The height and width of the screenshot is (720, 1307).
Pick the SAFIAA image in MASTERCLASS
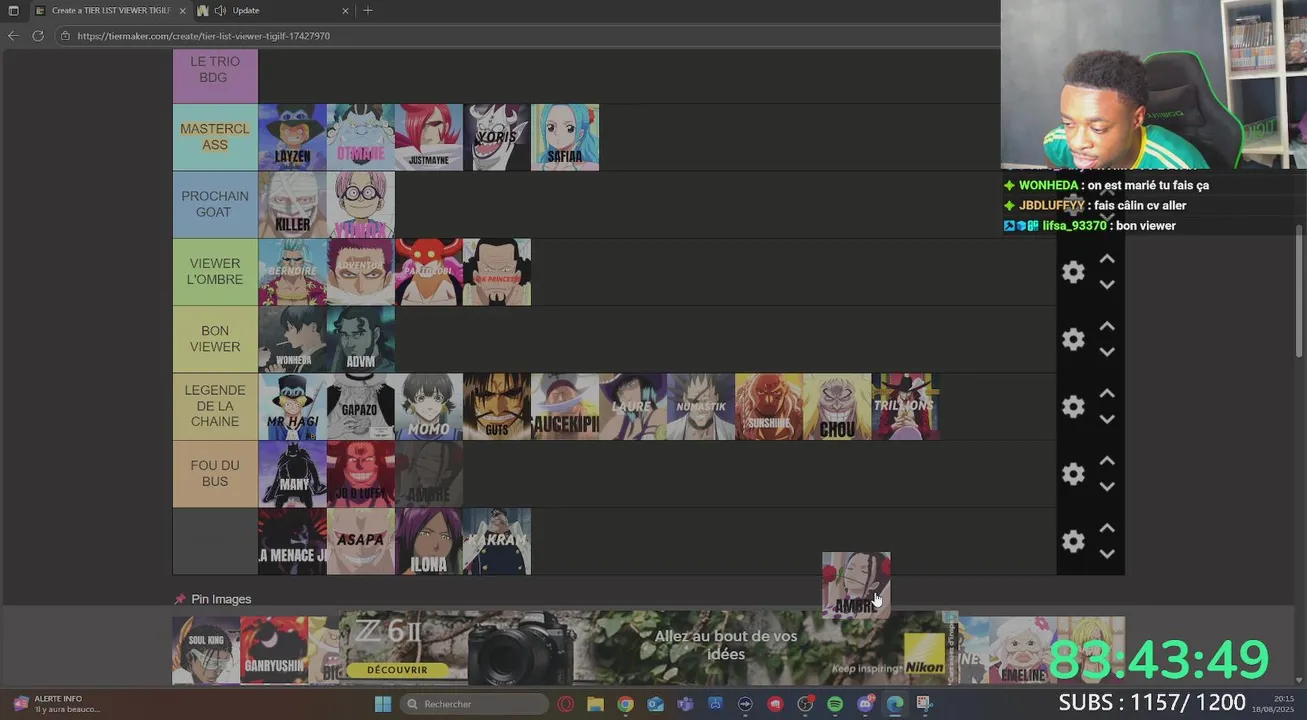click(565, 137)
